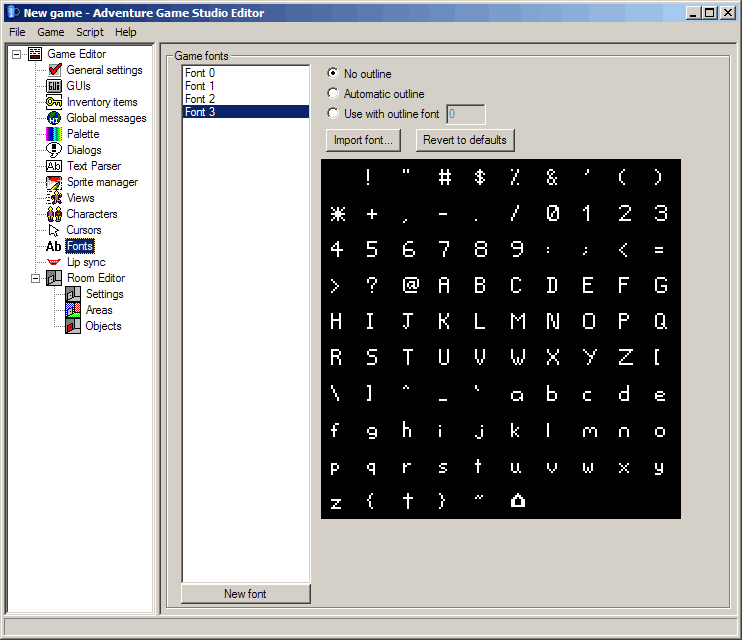Screen dimensions: 742x640
Task: Open Sprite manager in the tree
Action: 102,182
